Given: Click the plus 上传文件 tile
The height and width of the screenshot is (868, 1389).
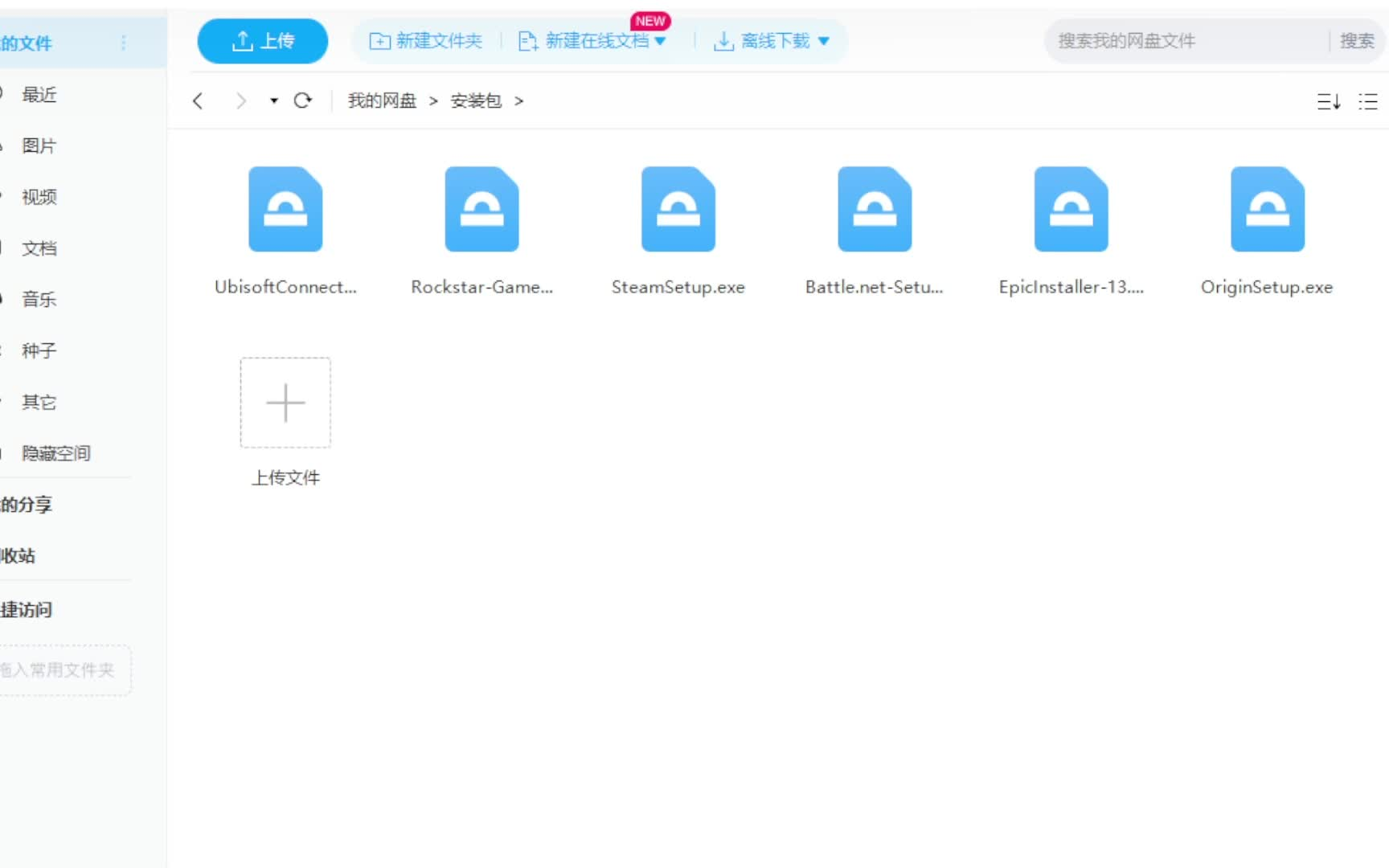Looking at the screenshot, I should click(x=285, y=403).
